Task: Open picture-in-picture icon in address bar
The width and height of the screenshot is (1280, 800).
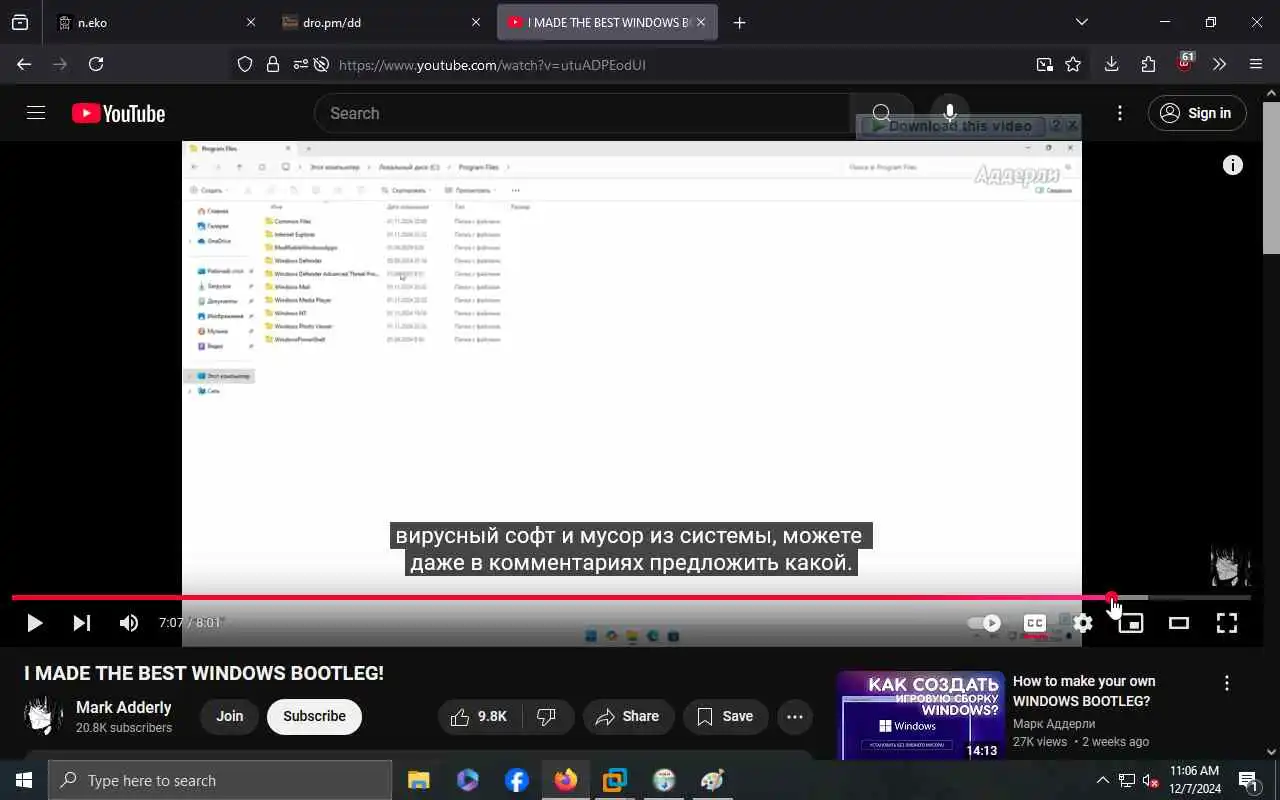Action: [x=1045, y=64]
